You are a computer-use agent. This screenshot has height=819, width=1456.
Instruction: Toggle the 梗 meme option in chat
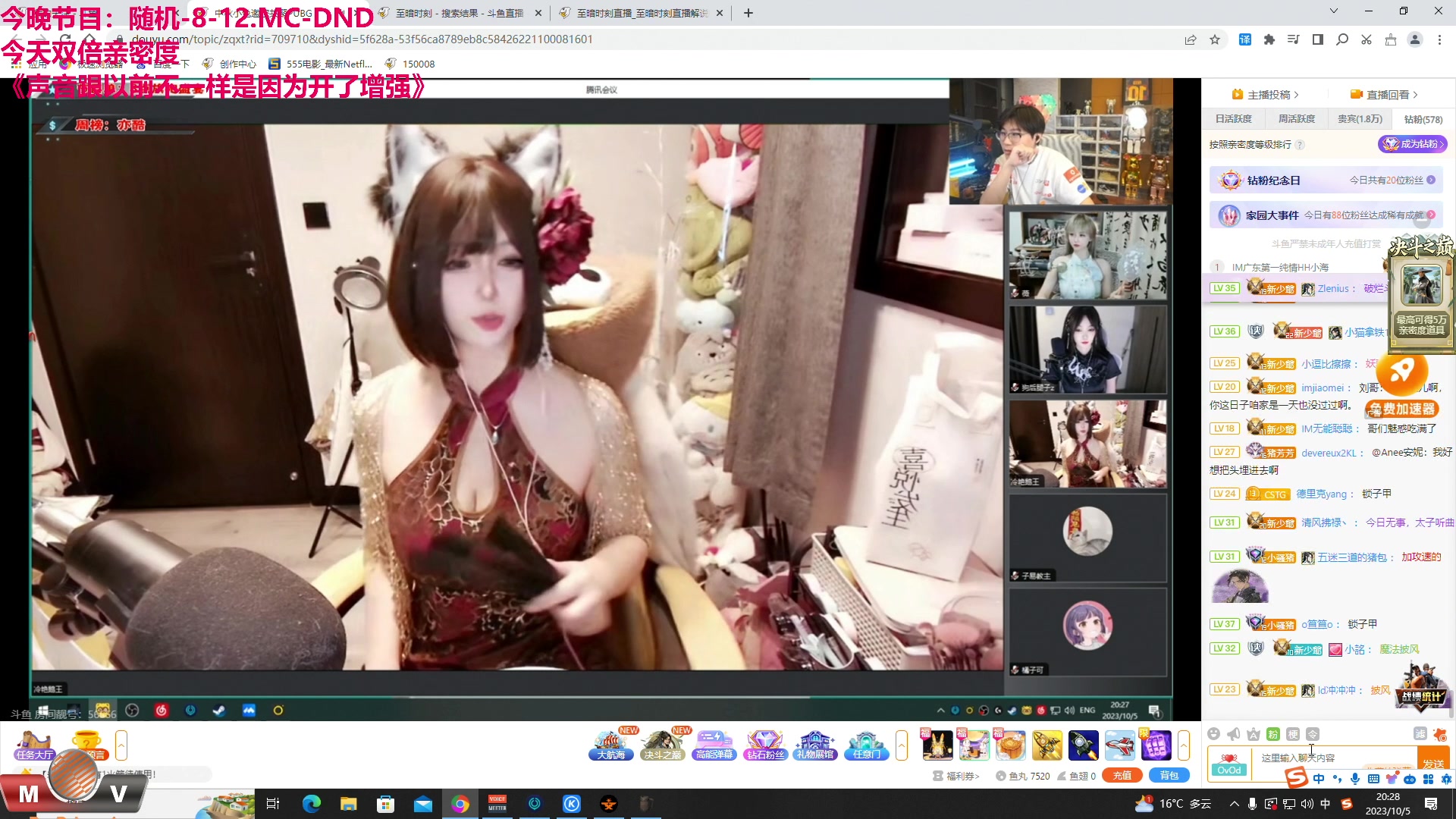(1293, 733)
